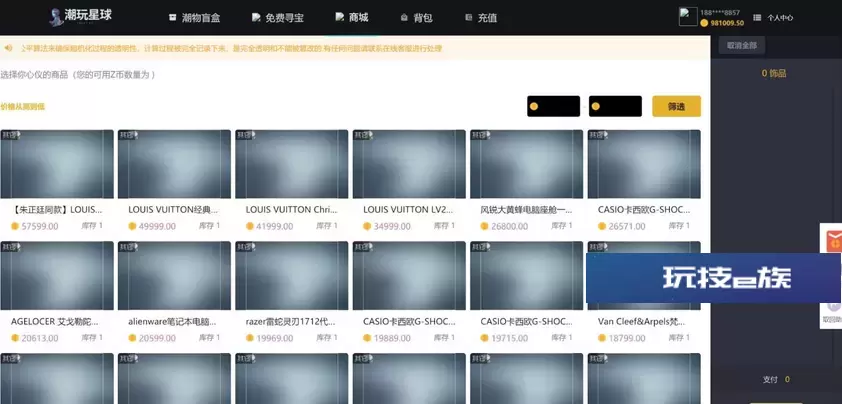This screenshot has height=404, width=842.
Task: Click the price 49999.00
Action: point(157,226)
